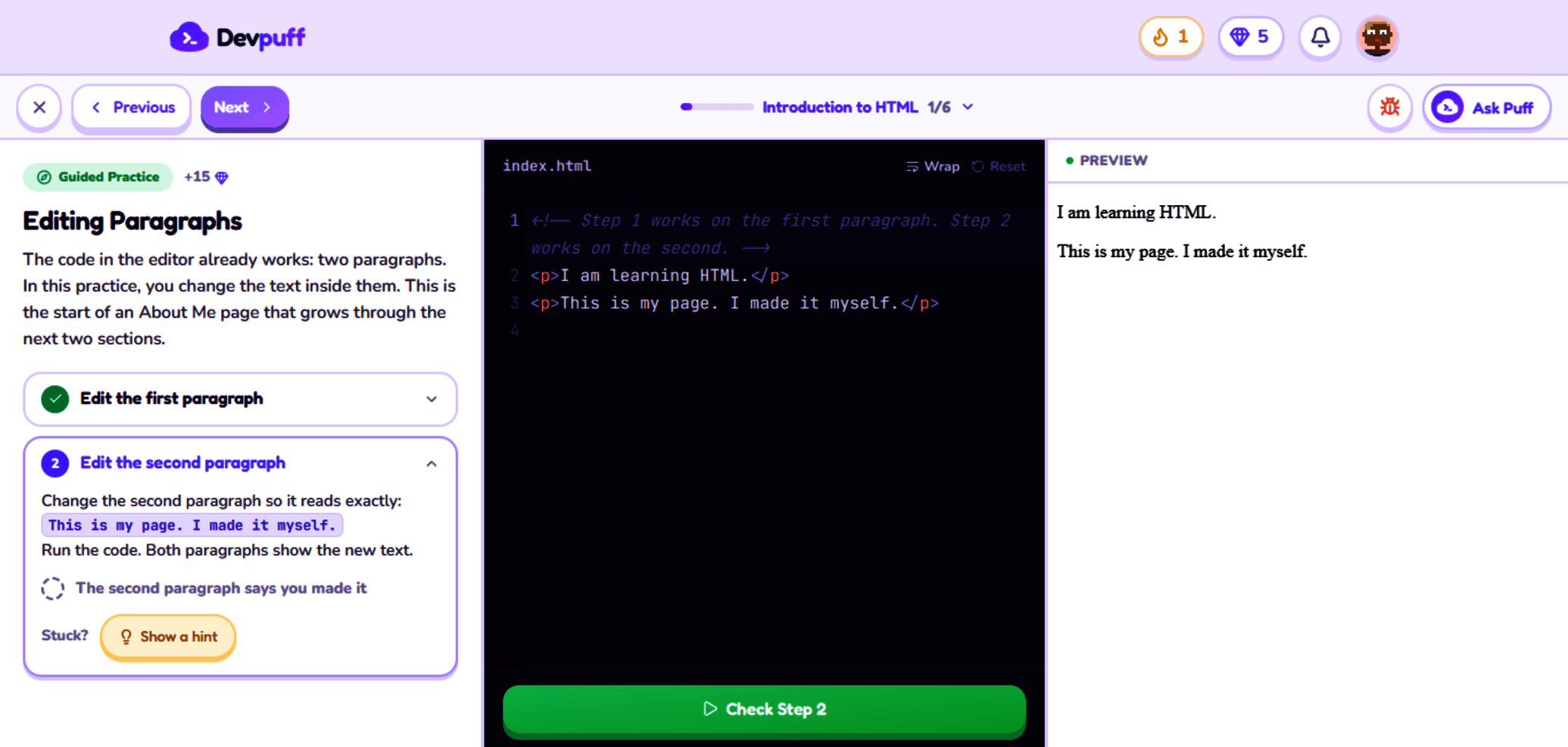Open the gems diamond counter
This screenshot has height=747, width=1568.
pyautogui.click(x=1250, y=36)
